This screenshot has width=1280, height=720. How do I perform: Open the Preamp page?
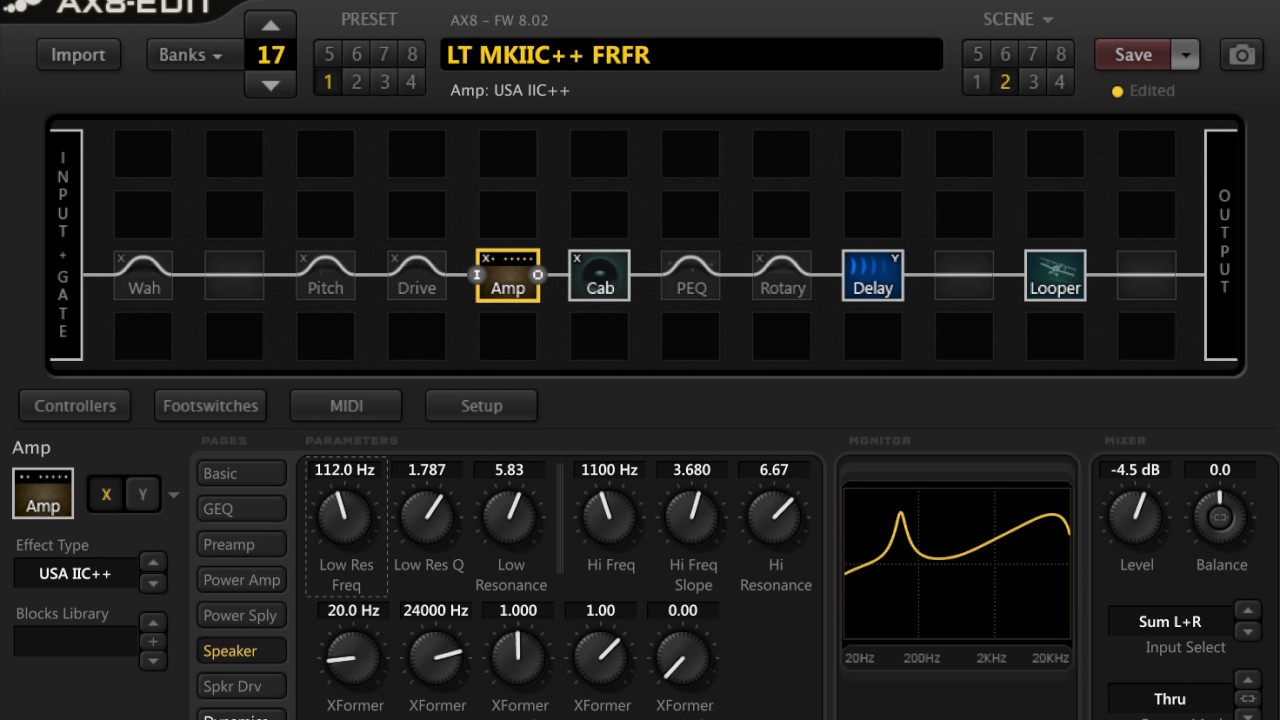pyautogui.click(x=242, y=545)
